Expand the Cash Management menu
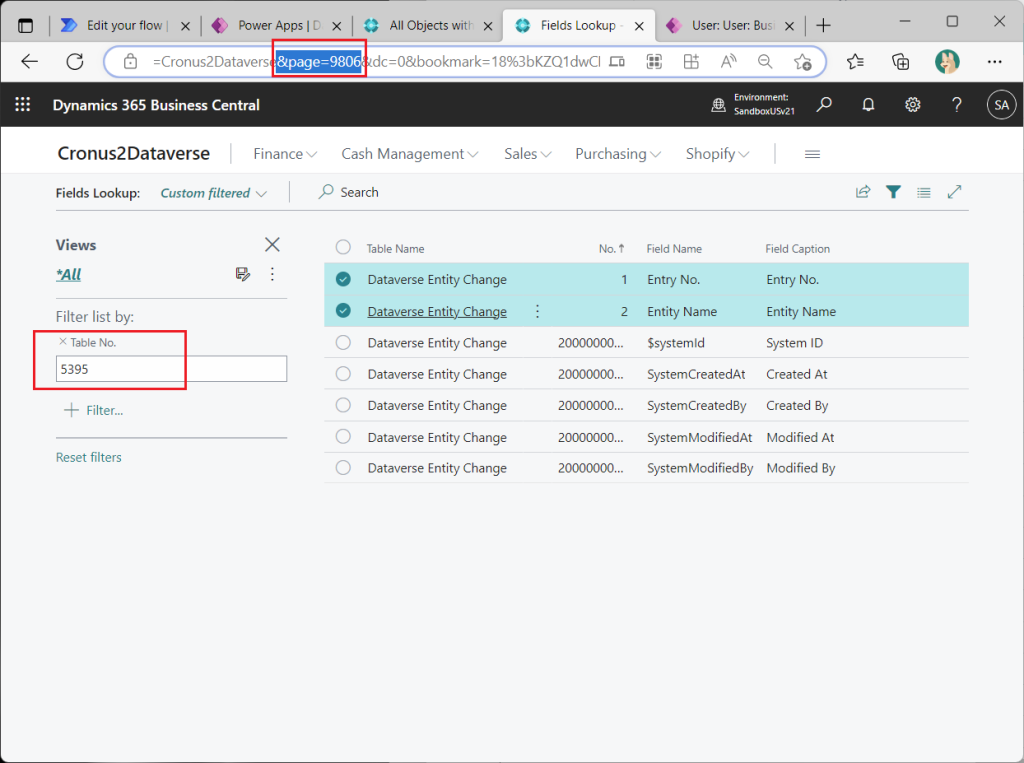This screenshot has width=1024, height=763. pyautogui.click(x=409, y=154)
